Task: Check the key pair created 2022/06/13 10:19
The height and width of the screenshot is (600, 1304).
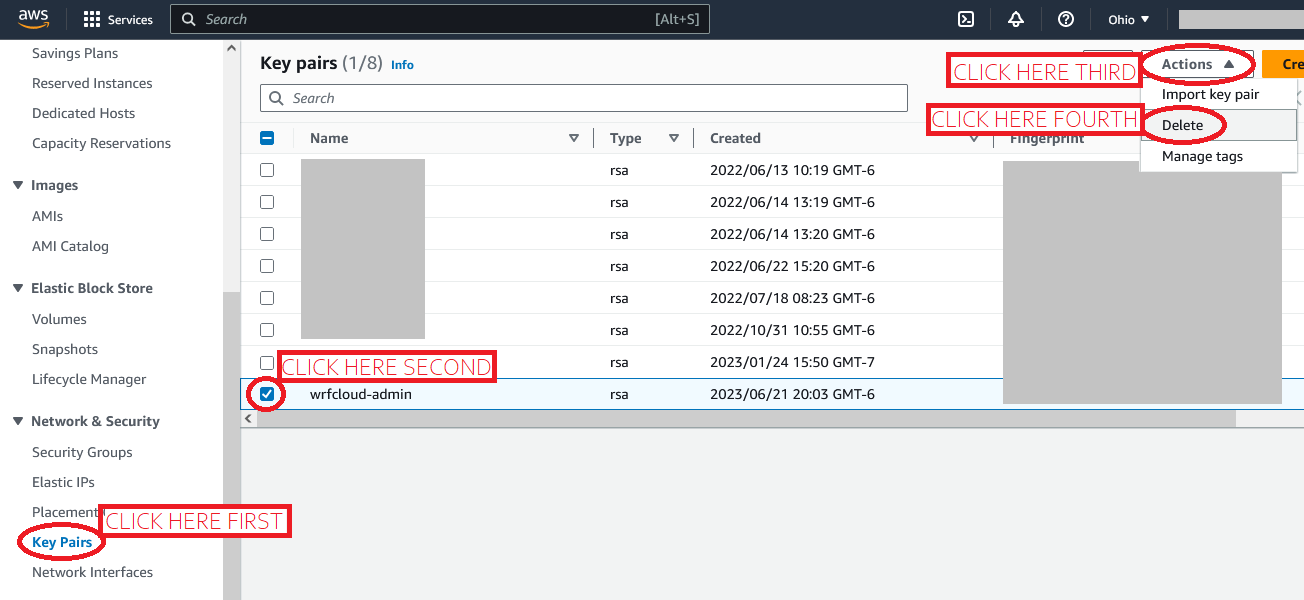Action: coord(267,170)
